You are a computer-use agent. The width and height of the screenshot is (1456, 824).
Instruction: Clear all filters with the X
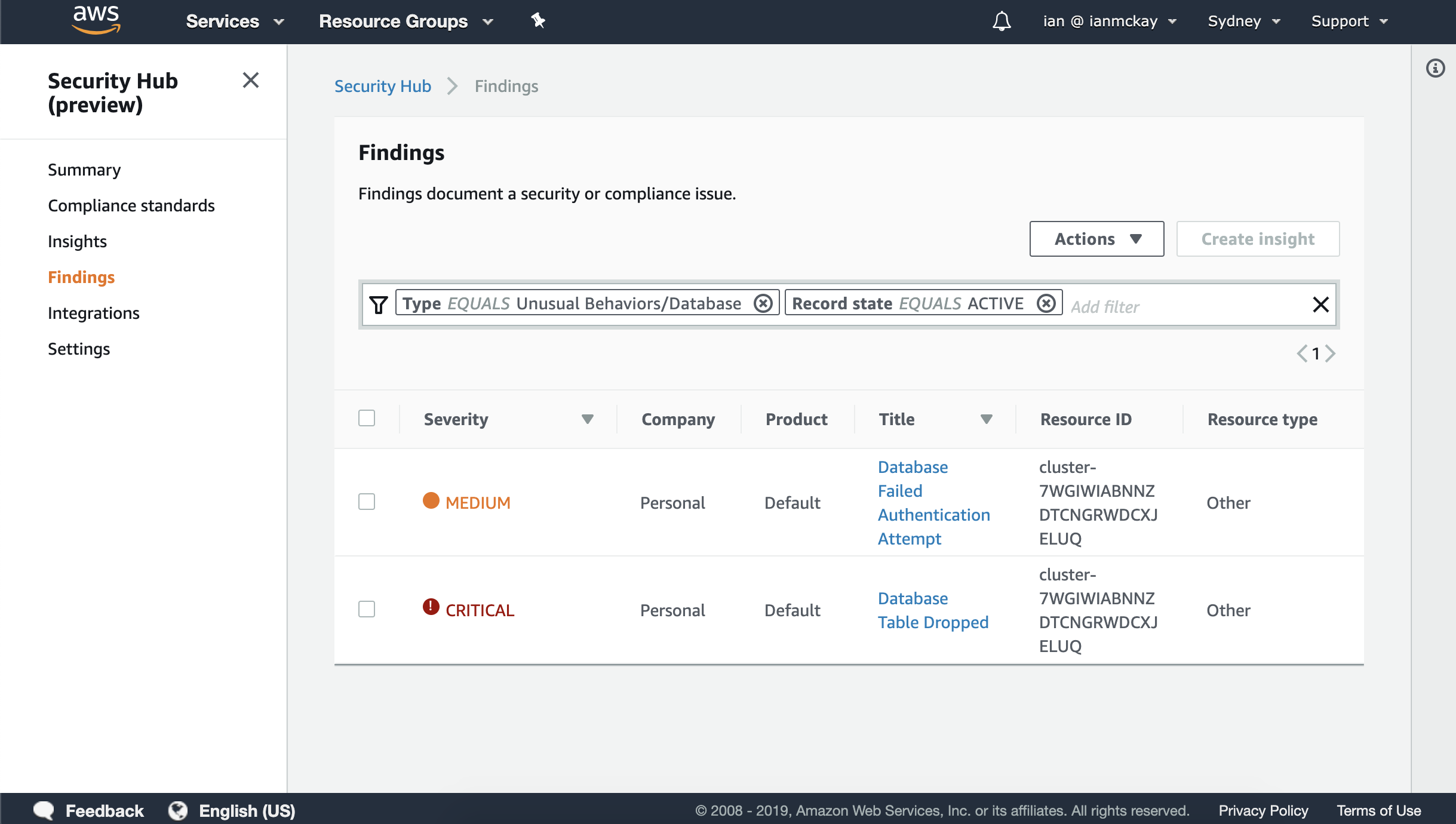(x=1320, y=305)
